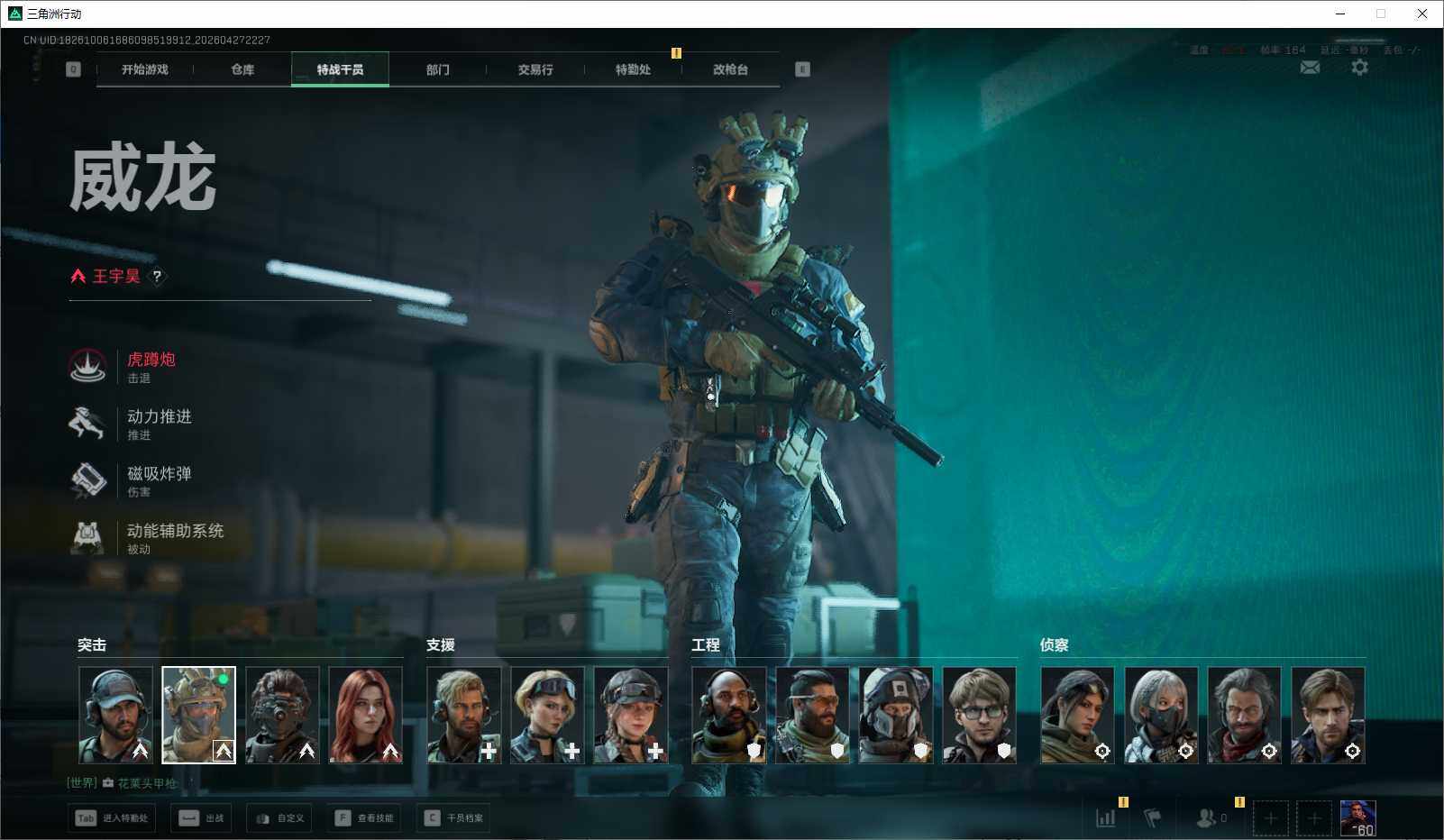Open the 改枪台 tab
Image resolution: width=1444 pixels, height=840 pixels.
pos(730,69)
